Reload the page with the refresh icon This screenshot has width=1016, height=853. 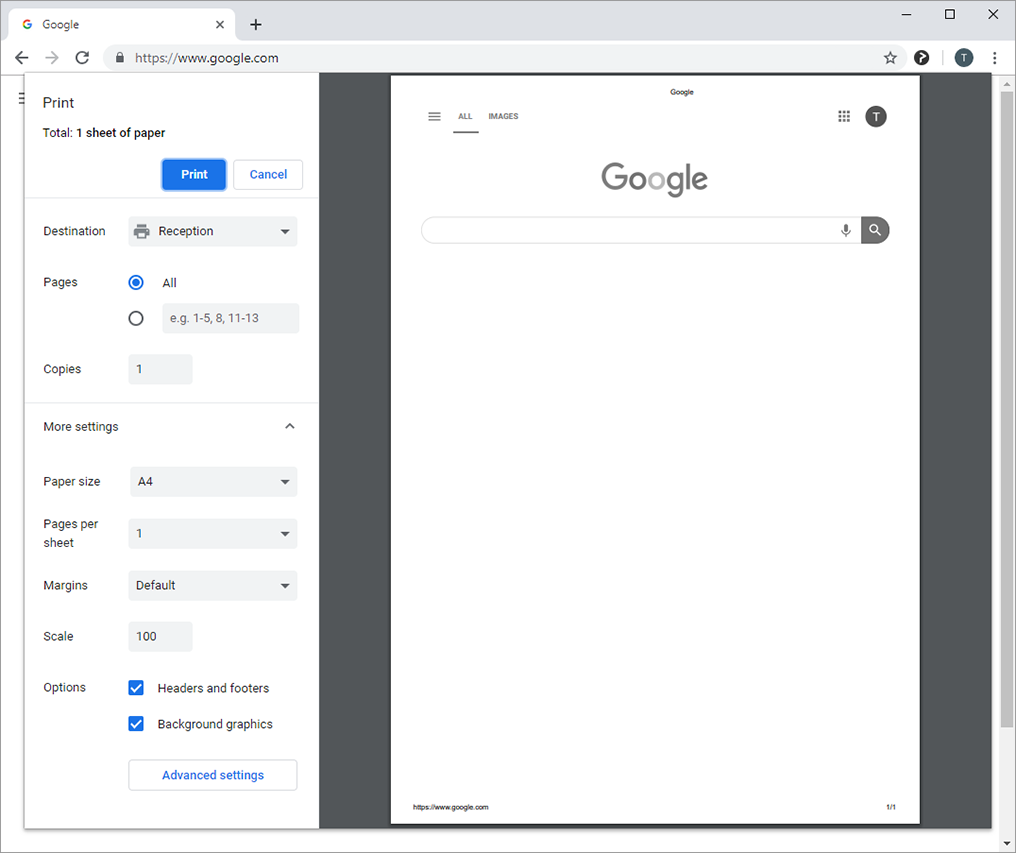[x=83, y=58]
